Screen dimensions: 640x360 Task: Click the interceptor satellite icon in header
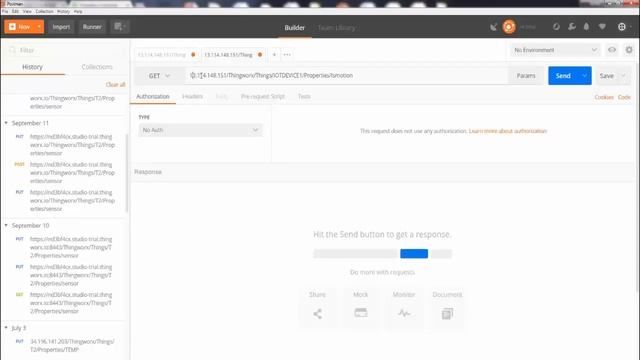(493, 27)
